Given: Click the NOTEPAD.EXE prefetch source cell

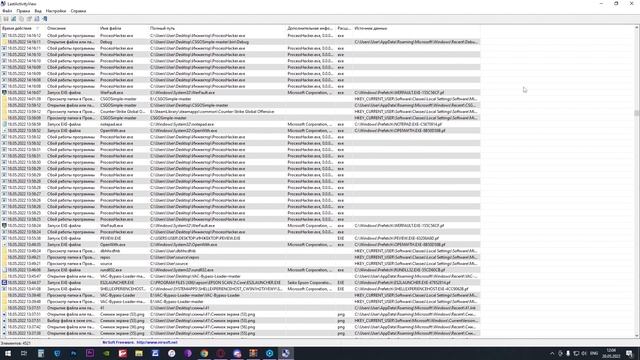Looking at the screenshot, I should click(398, 124).
